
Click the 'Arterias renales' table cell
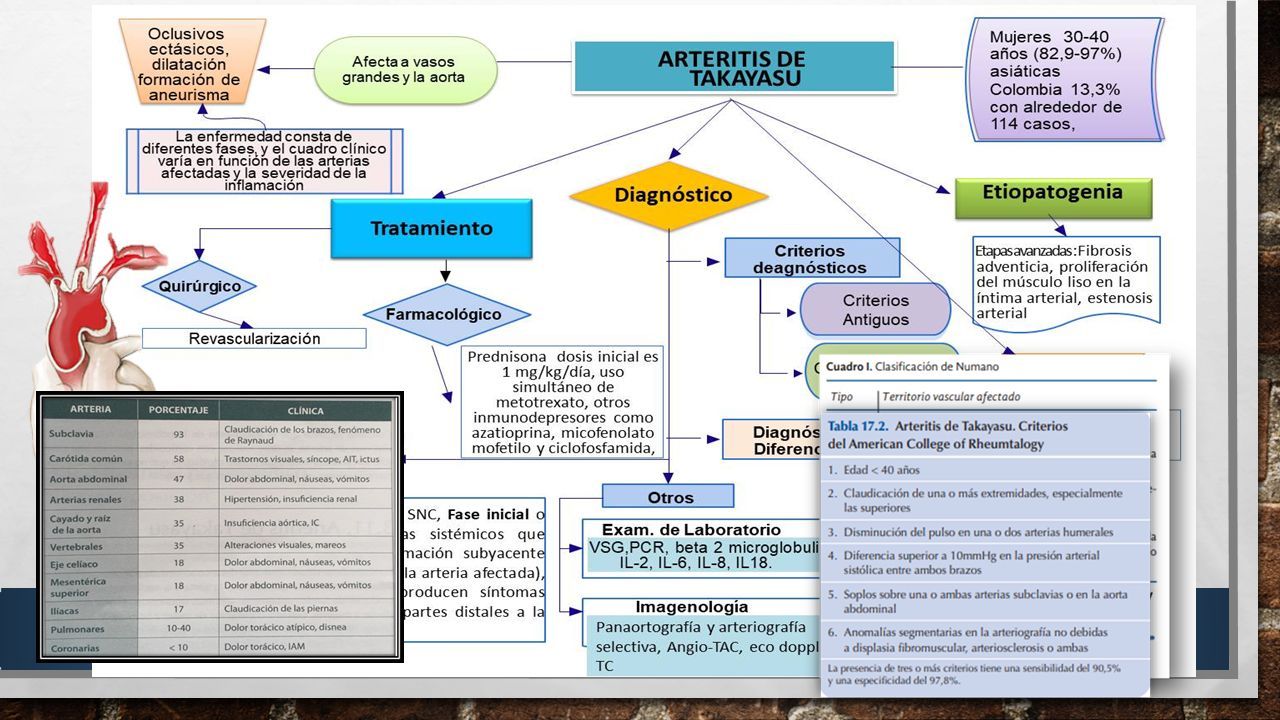[x=91, y=499]
